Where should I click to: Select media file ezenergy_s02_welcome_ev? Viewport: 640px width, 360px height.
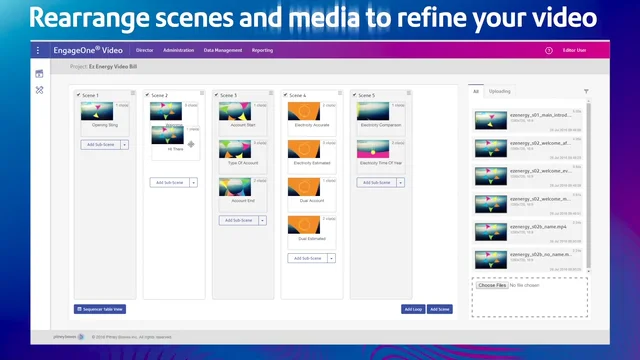click(x=528, y=176)
